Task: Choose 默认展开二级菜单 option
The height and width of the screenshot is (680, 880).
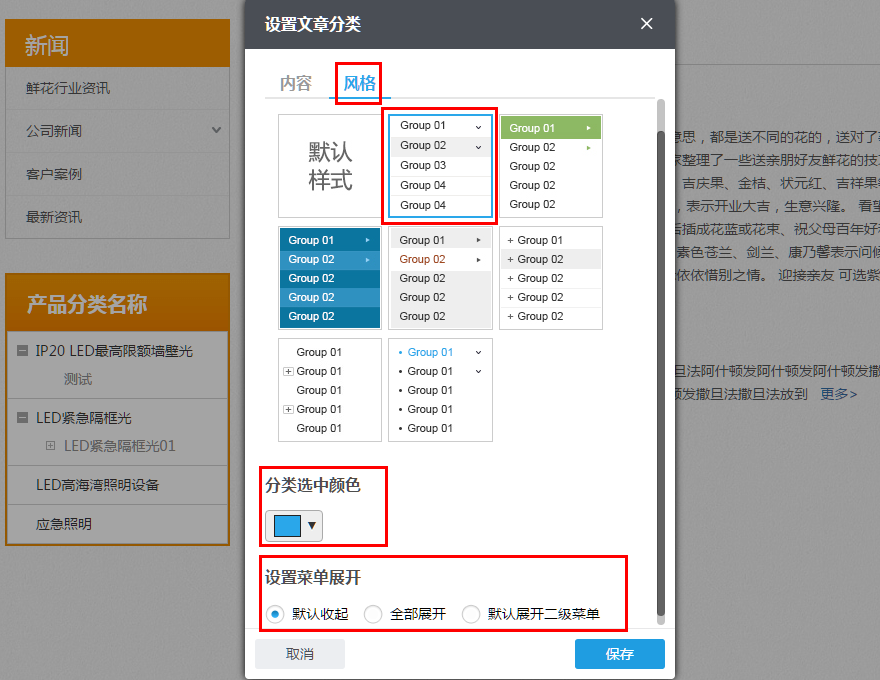Action: click(x=470, y=614)
